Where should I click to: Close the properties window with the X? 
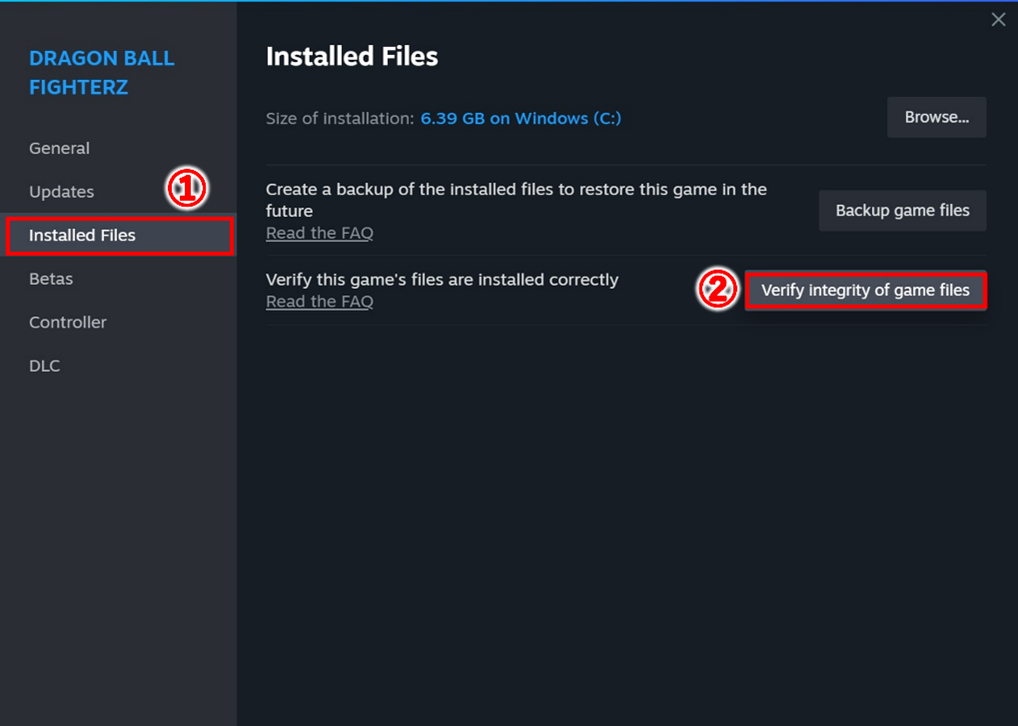click(998, 19)
